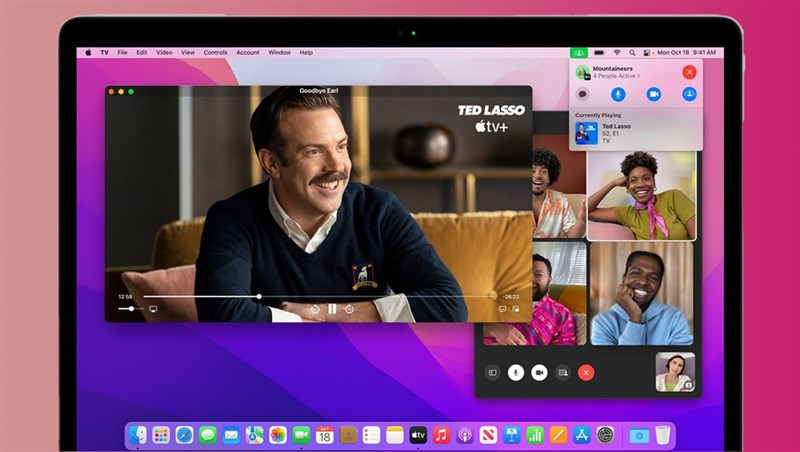The height and width of the screenshot is (452, 800).
Task: Adjust the player volume slider
Action: [x=131, y=309]
